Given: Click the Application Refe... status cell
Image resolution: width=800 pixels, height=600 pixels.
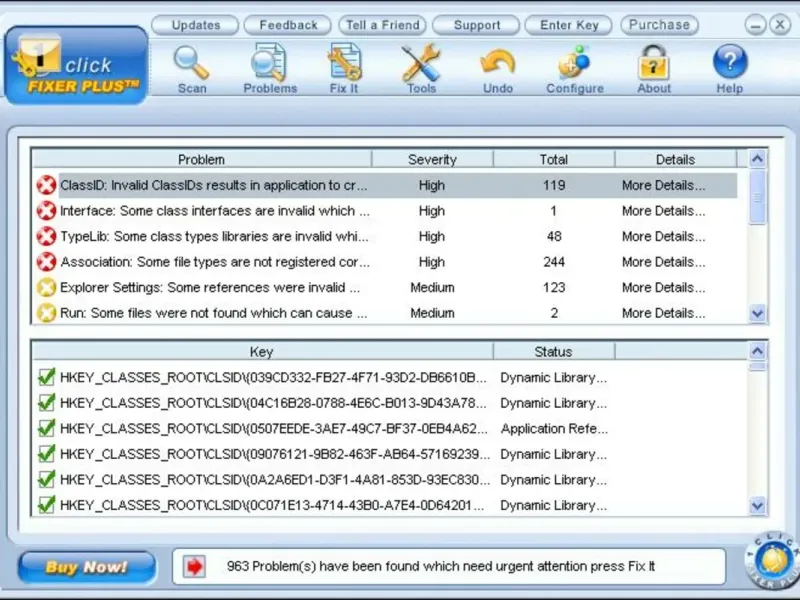Looking at the screenshot, I should (x=554, y=428).
